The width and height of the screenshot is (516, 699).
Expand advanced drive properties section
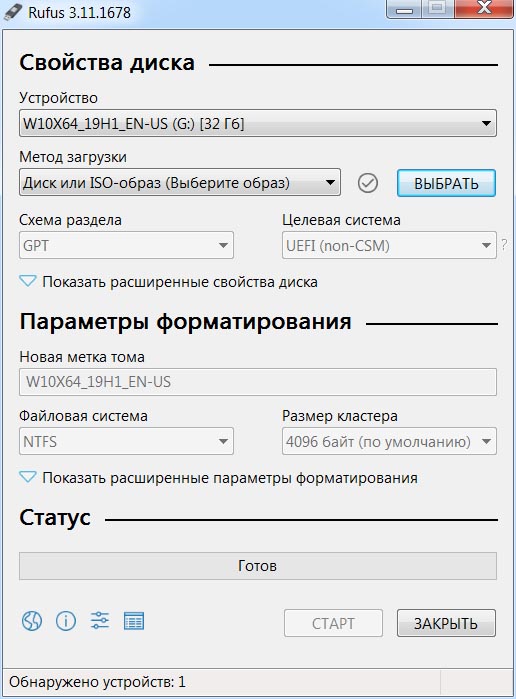pyautogui.click(x=169, y=282)
